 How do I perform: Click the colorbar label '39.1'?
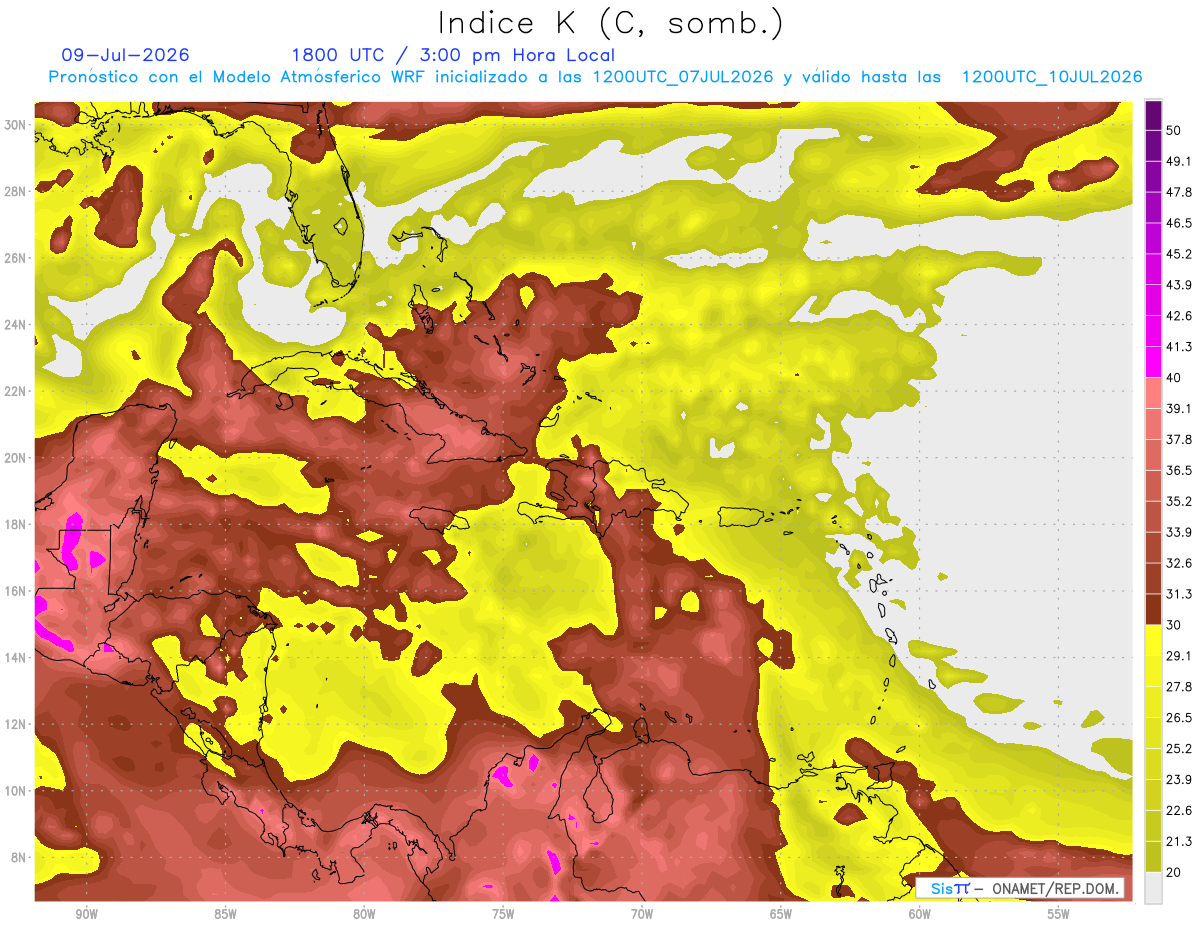click(x=1179, y=408)
